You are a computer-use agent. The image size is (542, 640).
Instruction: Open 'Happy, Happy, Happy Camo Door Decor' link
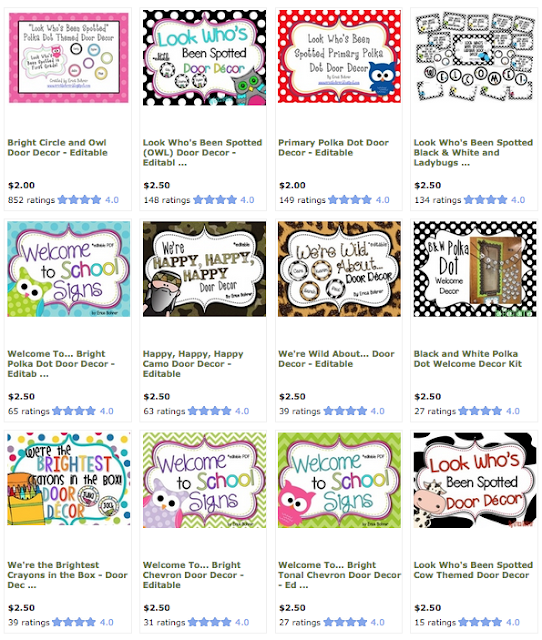[193, 364]
